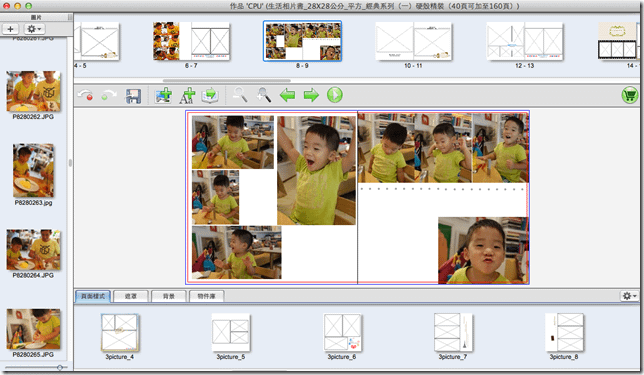644x375 pixels.
Task: Add a photo with the image plus icon
Action: pyautogui.click(x=163, y=95)
